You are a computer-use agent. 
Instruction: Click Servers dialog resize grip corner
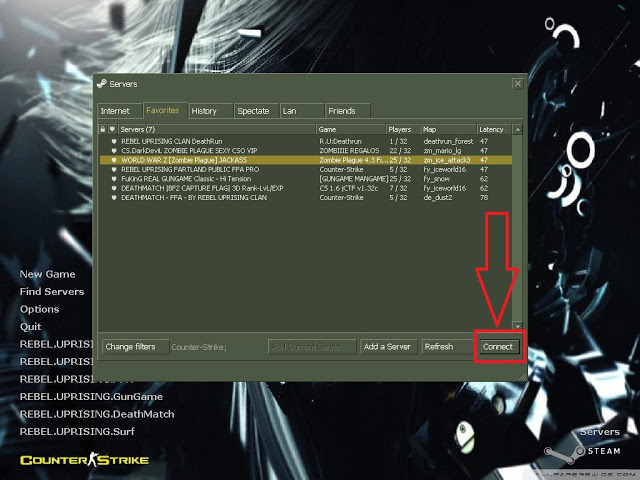point(522,376)
